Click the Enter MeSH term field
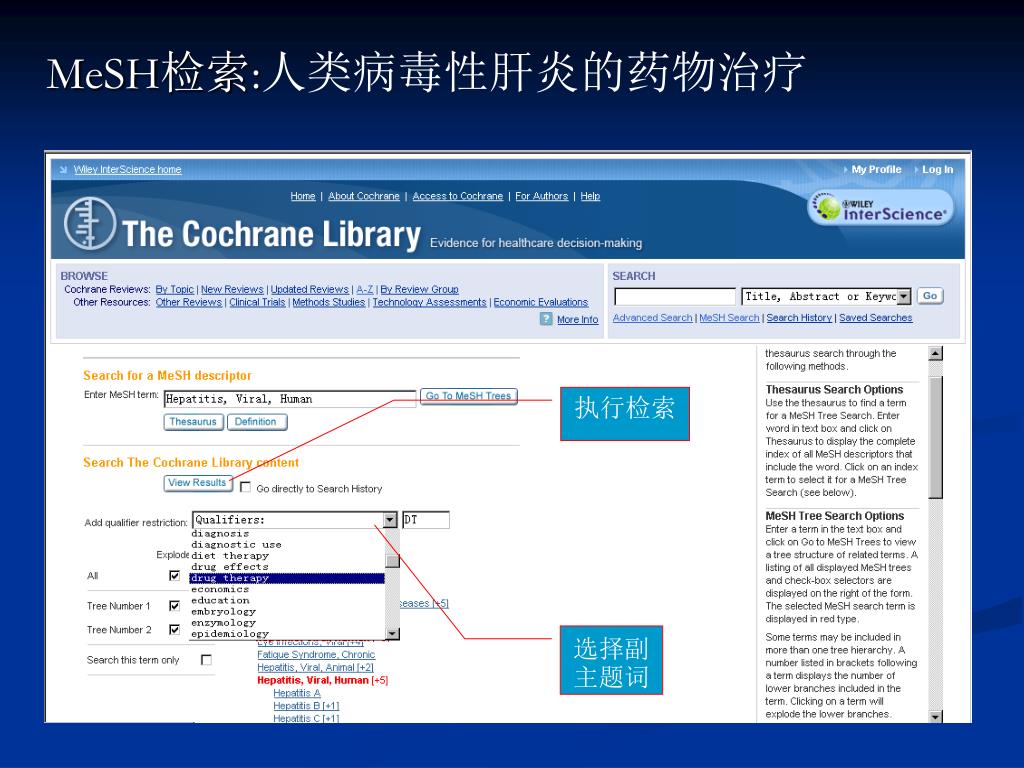 click(290, 399)
